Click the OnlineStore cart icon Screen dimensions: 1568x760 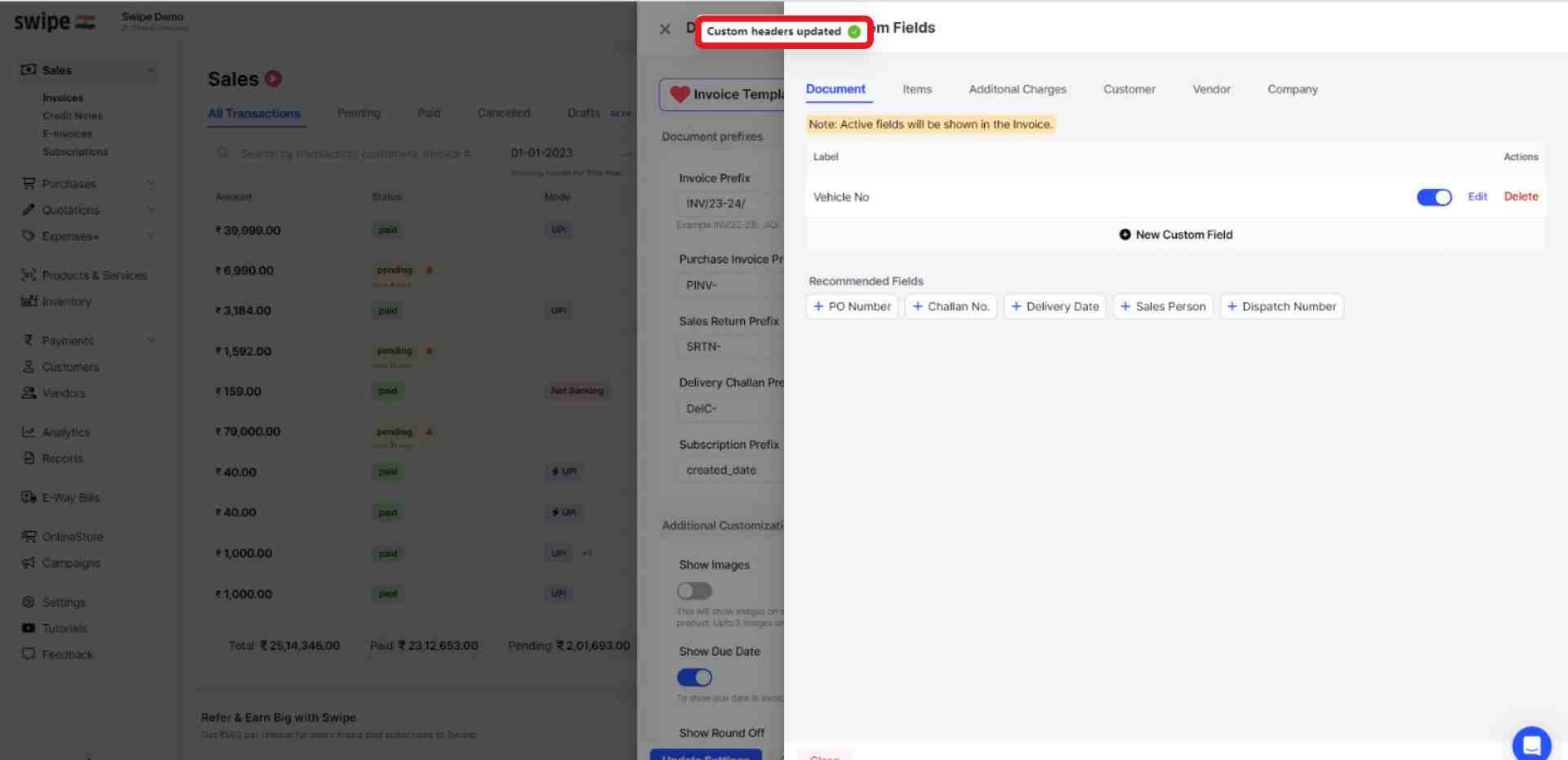(29, 537)
